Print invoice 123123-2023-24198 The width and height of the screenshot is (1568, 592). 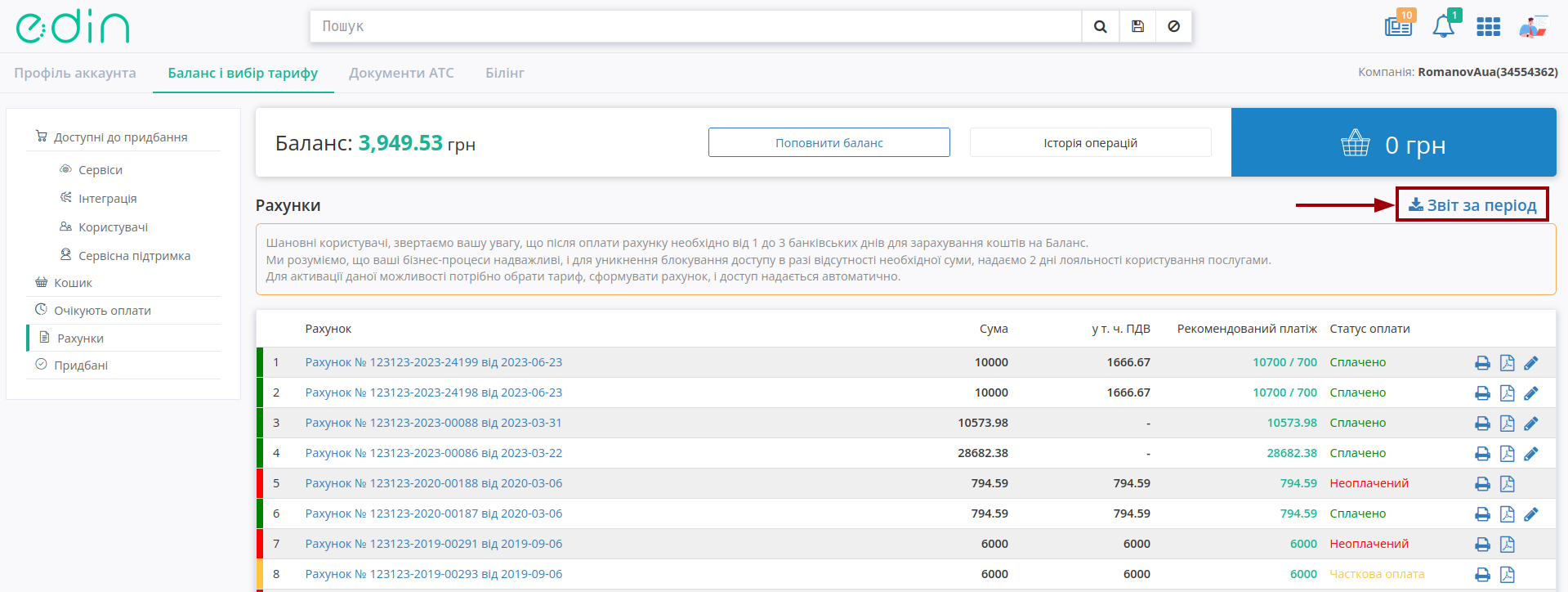pos(1482,393)
